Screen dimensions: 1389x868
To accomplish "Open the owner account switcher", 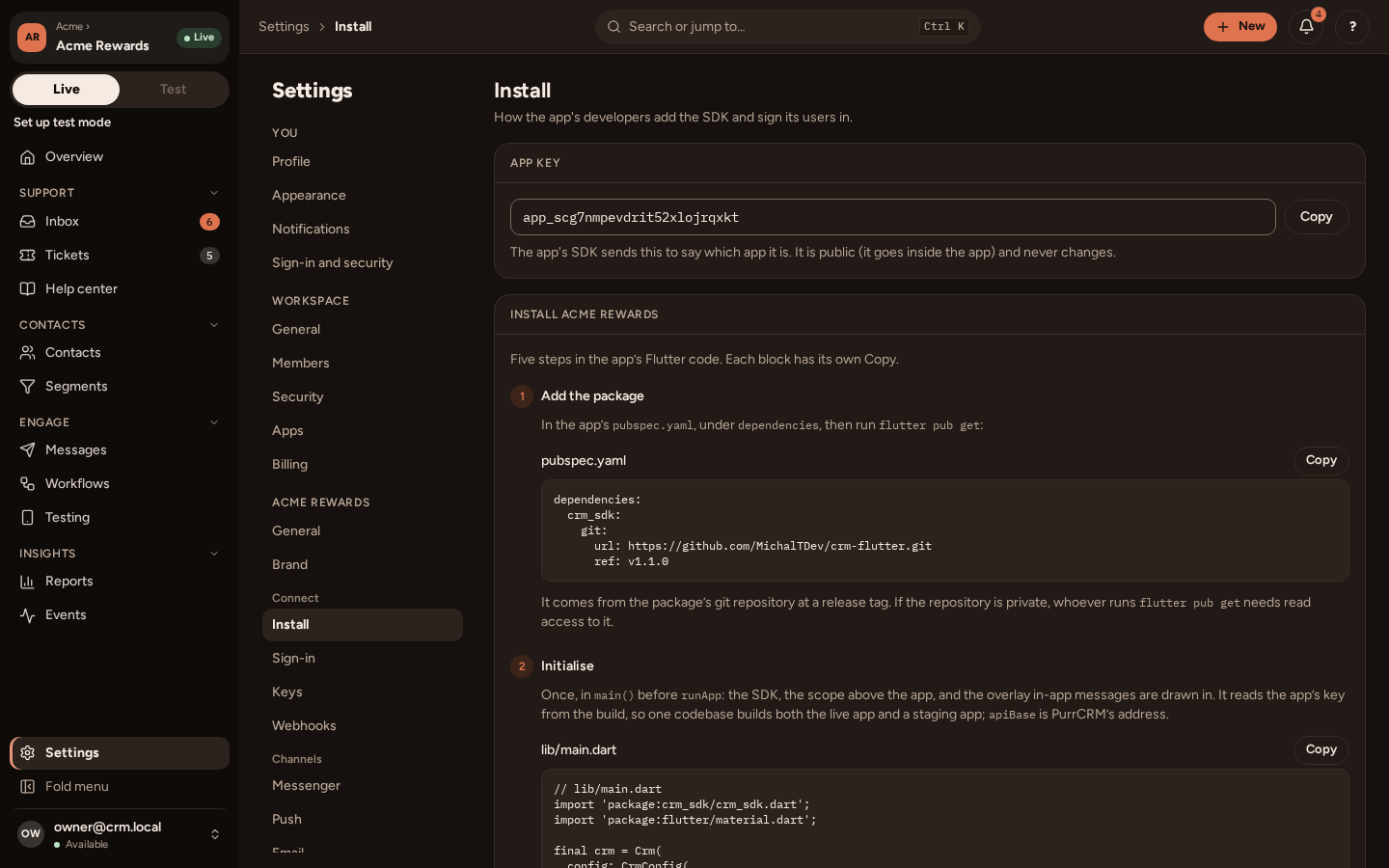I will click(x=120, y=834).
